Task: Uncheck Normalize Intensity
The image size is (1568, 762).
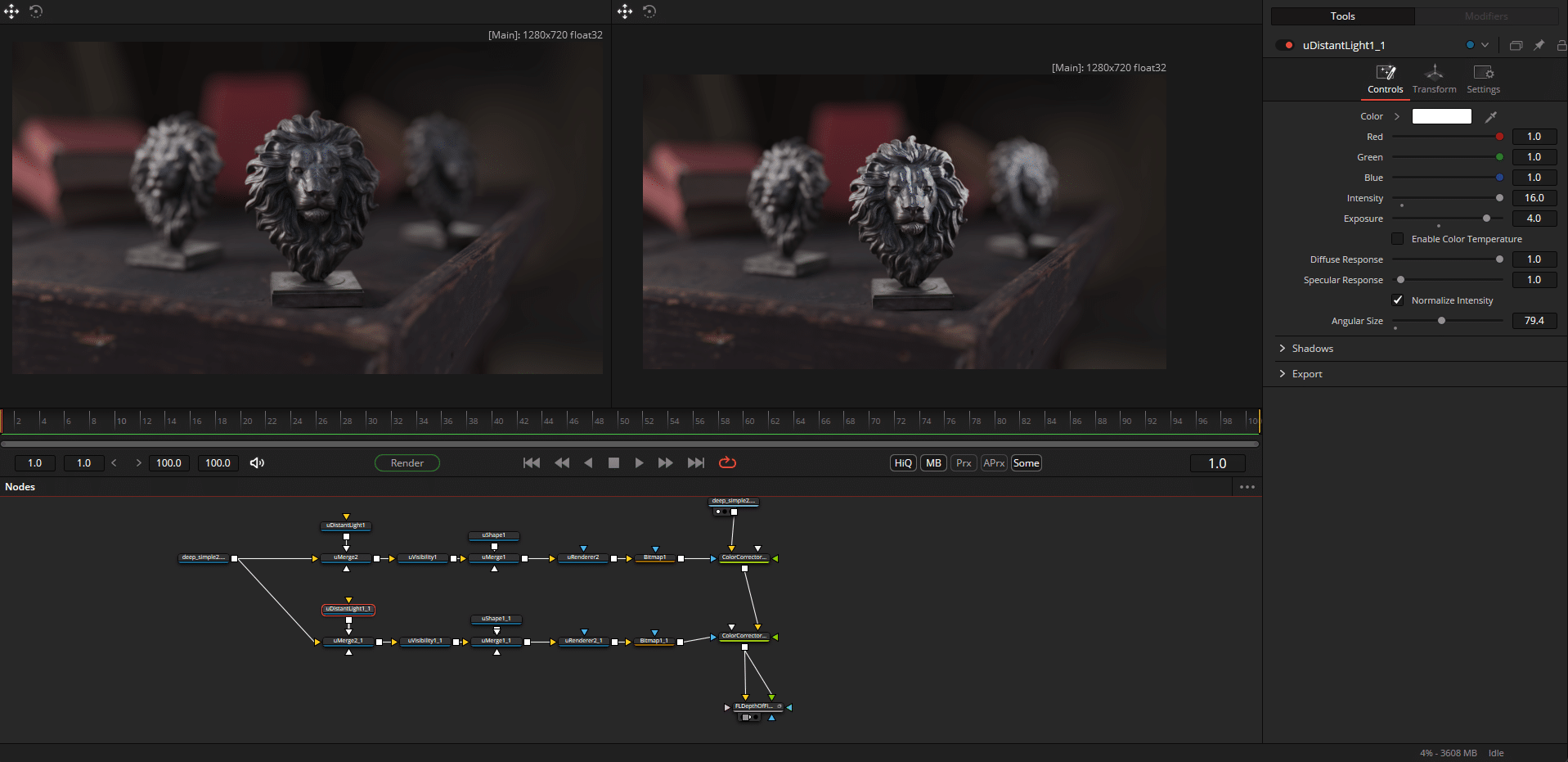Action: [1399, 300]
